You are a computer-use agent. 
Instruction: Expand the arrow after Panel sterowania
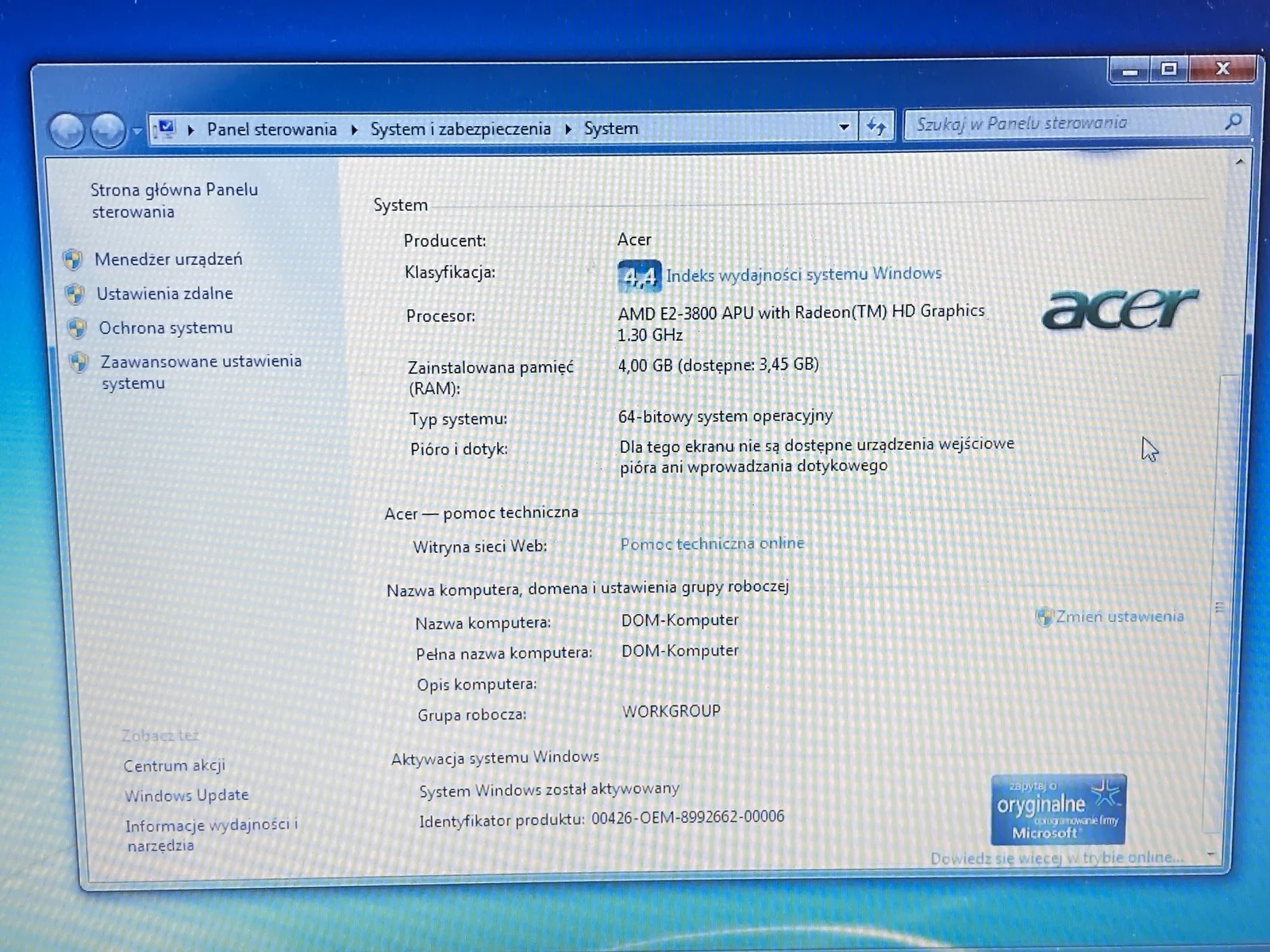click(354, 129)
